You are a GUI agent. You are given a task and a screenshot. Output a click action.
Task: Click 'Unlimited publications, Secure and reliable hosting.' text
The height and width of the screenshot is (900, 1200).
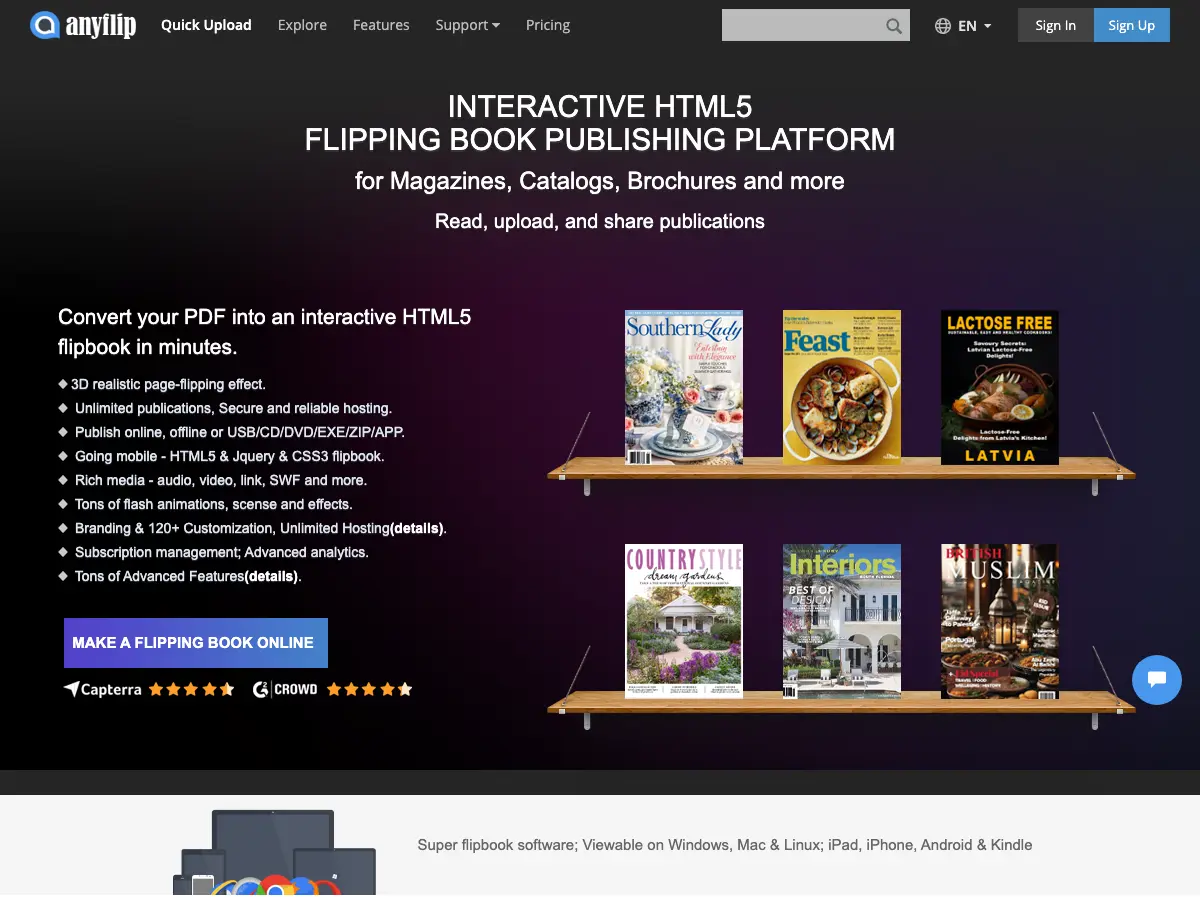(233, 408)
